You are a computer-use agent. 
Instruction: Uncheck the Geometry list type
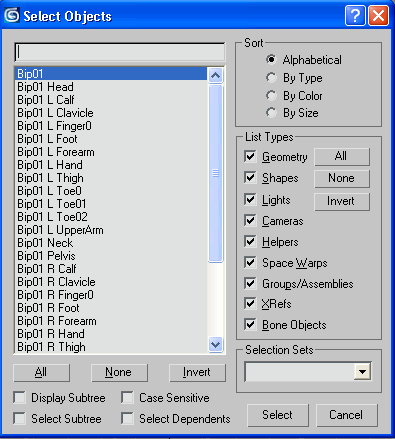click(250, 156)
